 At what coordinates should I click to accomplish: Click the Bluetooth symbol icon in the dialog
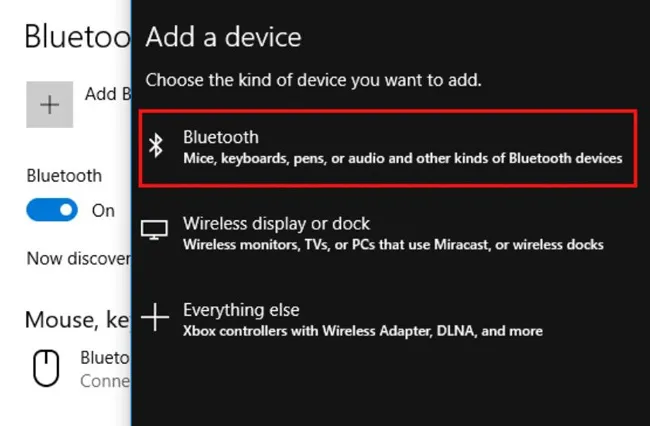pyautogui.click(x=155, y=147)
